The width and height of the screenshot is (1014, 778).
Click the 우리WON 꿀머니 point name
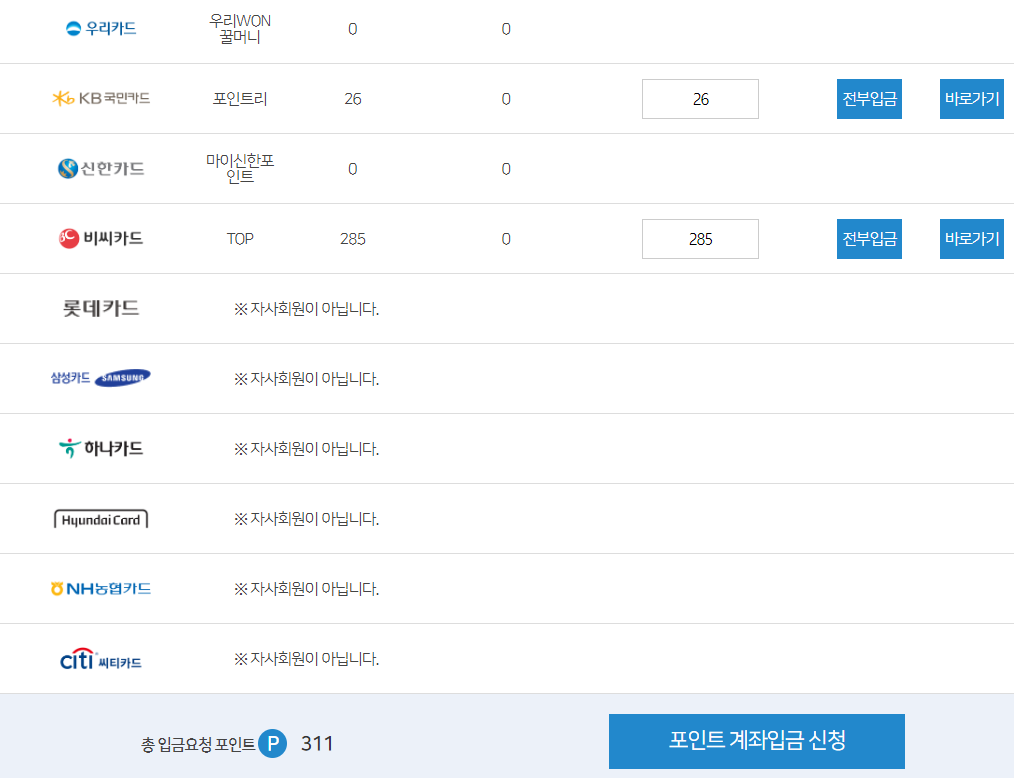[240, 28]
